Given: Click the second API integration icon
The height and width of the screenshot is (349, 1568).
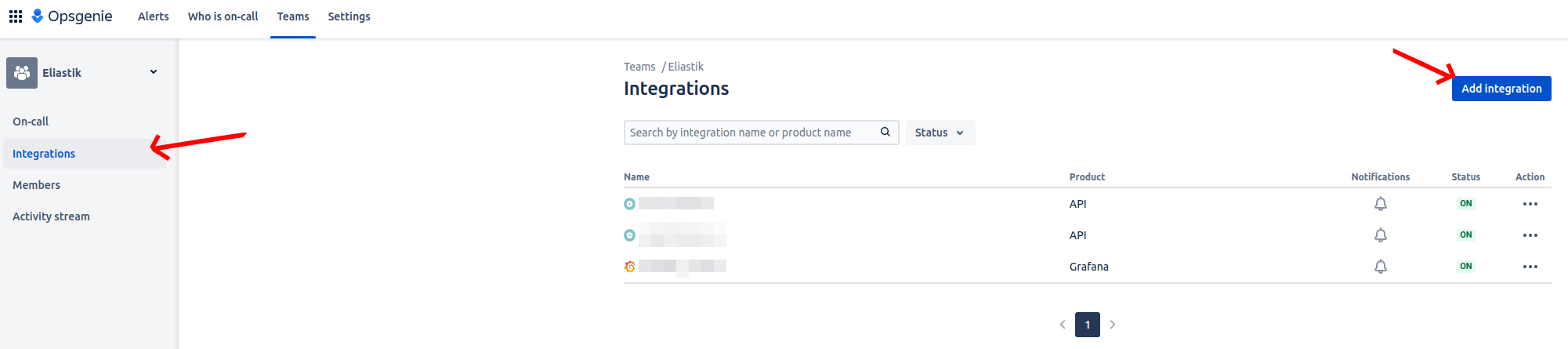Looking at the screenshot, I should click(x=629, y=235).
